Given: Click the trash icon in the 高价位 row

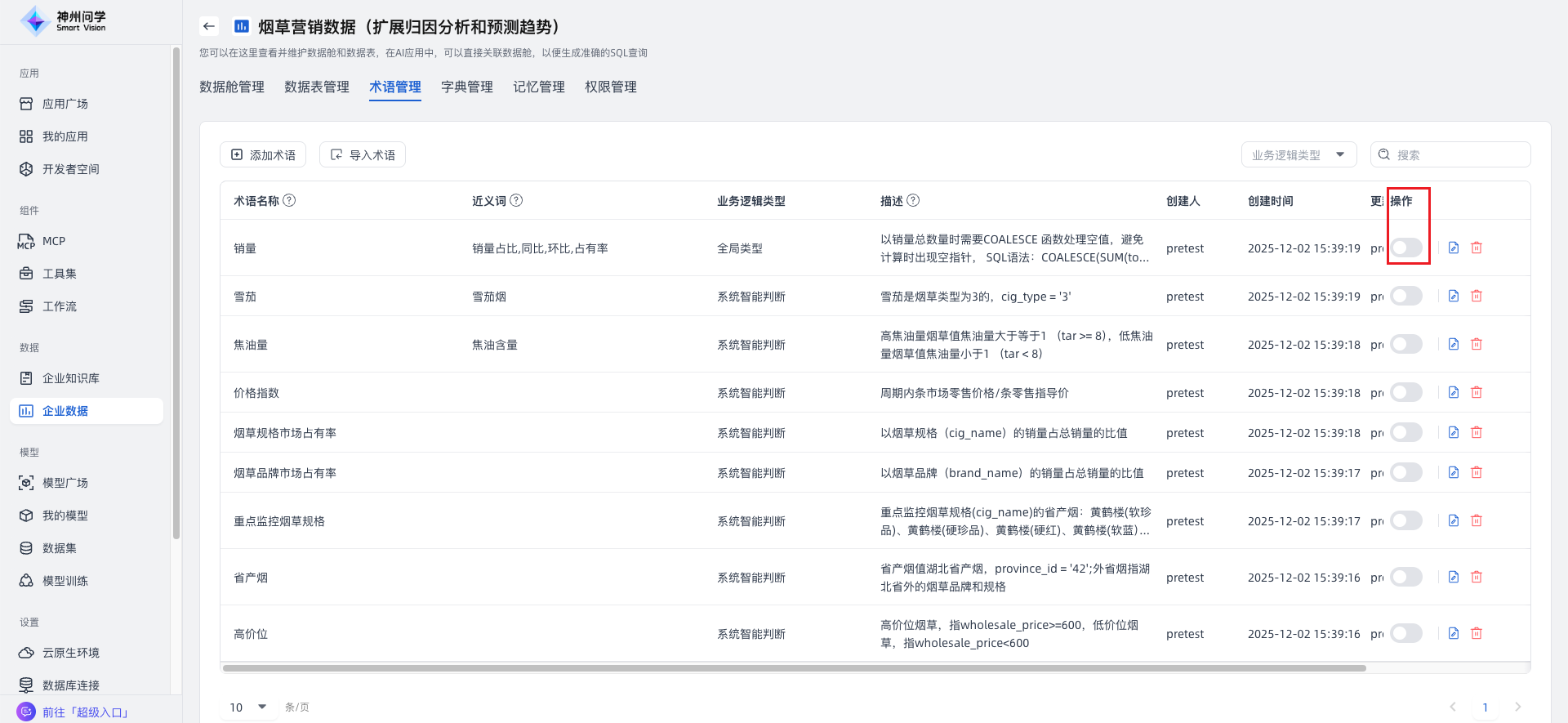Looking at the screenshot, I should tap(1477, 633).
